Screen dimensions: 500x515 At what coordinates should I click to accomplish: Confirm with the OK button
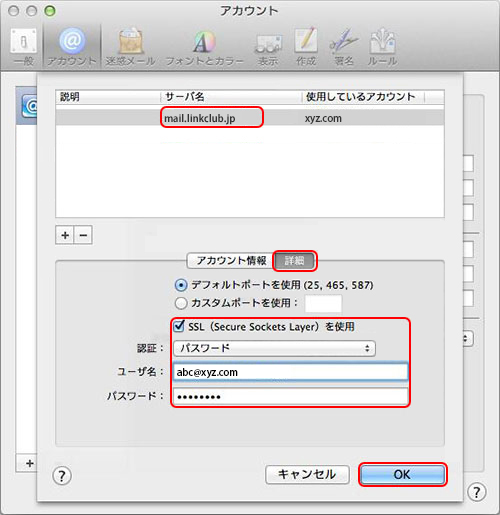403,474
